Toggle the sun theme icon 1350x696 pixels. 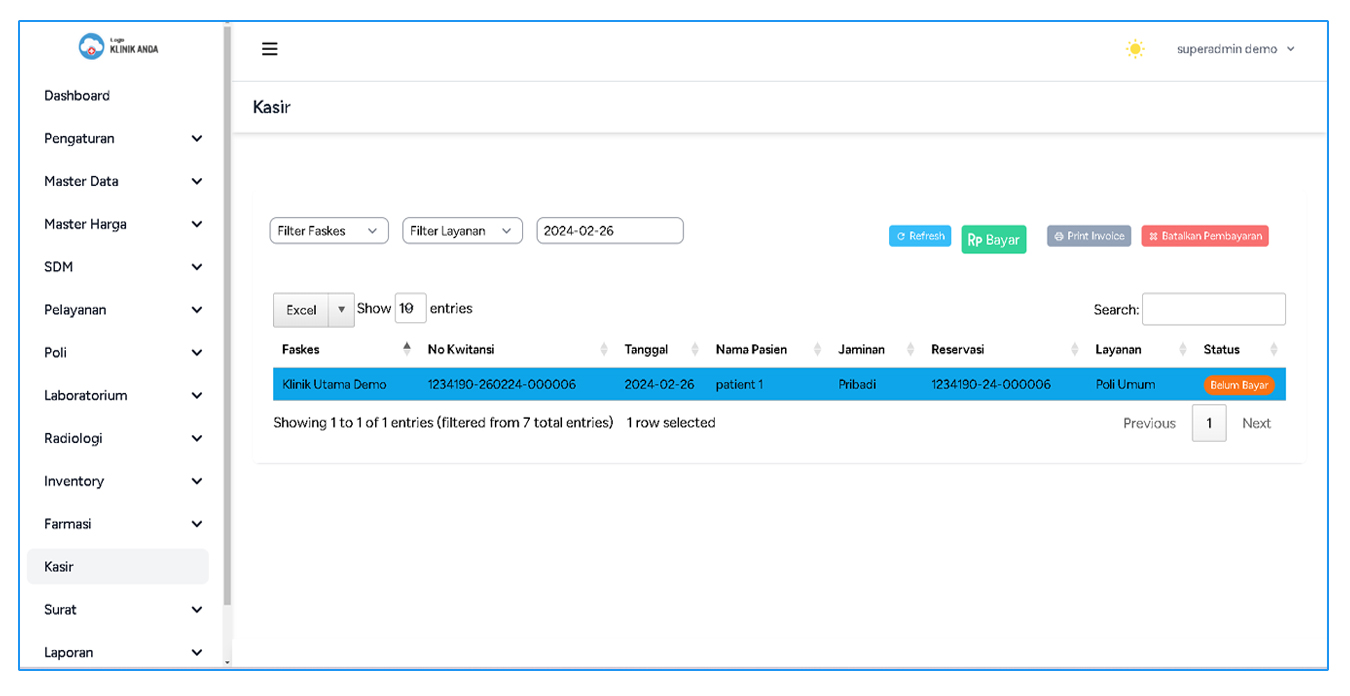pos(1134,49)
